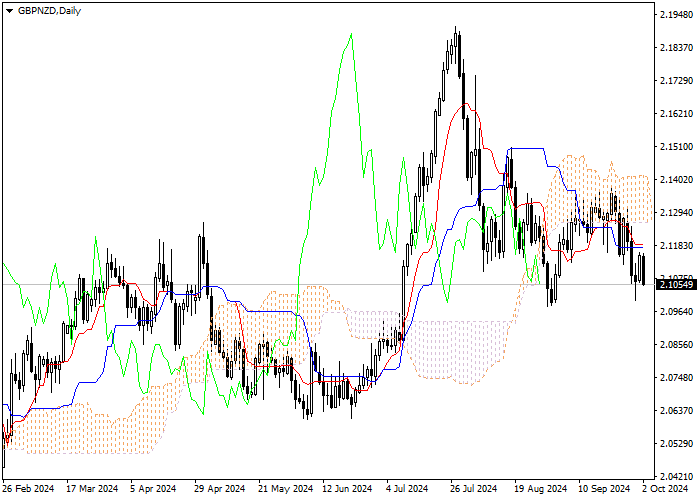Select the 17 Mar 2024 date label

pos(92,489)
